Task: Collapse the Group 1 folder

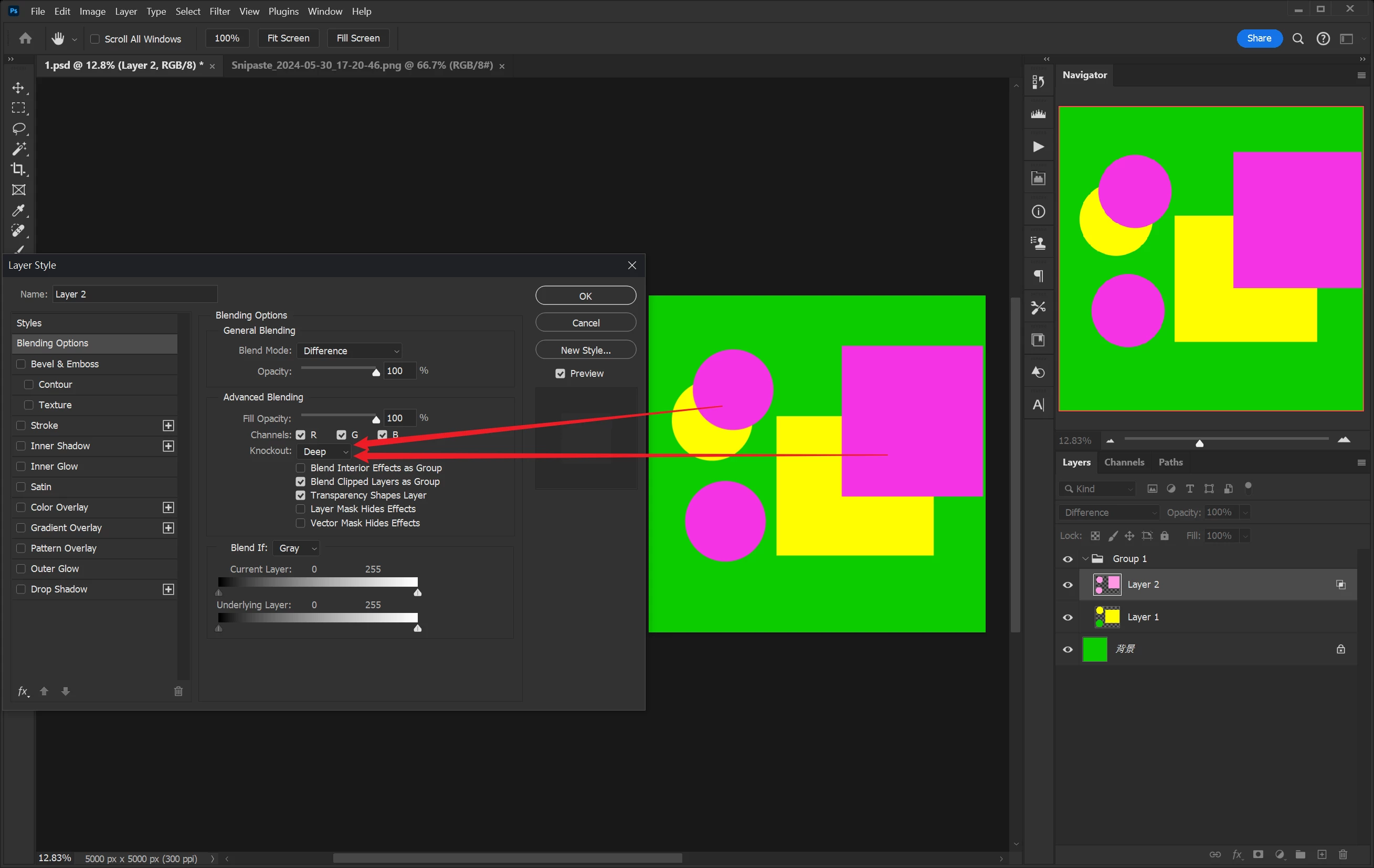Action: [x=1085, y=559]
